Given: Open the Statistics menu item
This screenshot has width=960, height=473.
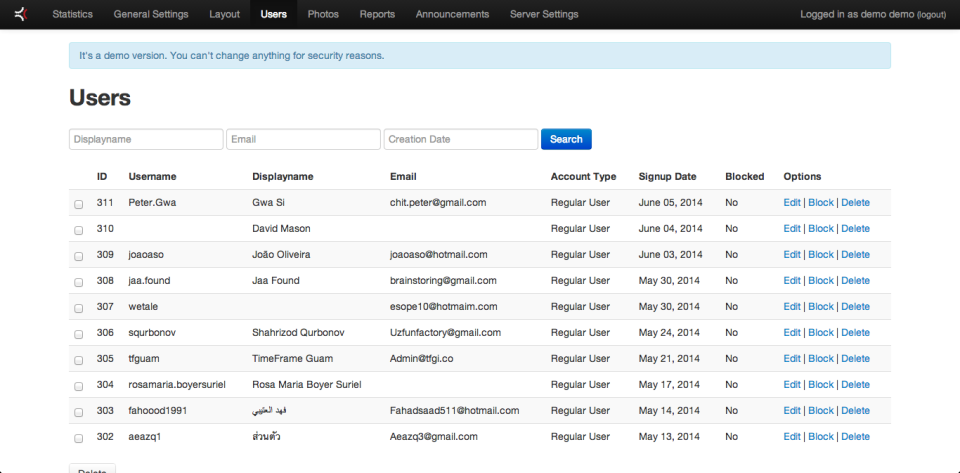Looking at the screenshot, I should click(x=72, y=14).
